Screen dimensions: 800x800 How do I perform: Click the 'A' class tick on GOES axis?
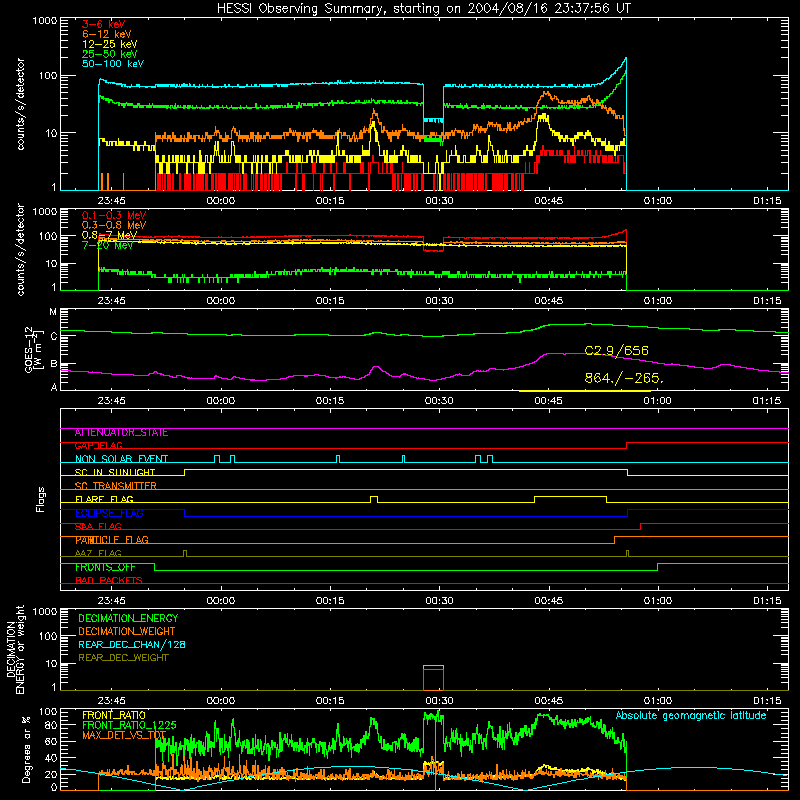(x=54, y=387)
